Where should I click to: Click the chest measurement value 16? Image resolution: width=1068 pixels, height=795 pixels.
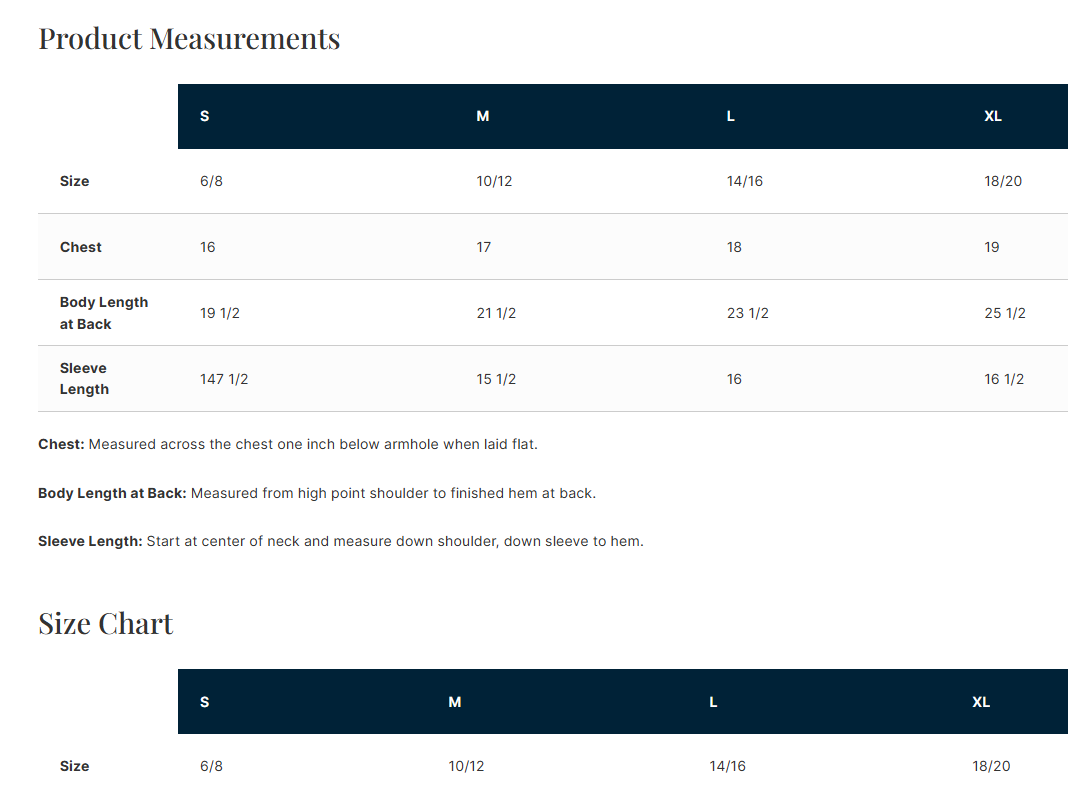coord(207,247)
